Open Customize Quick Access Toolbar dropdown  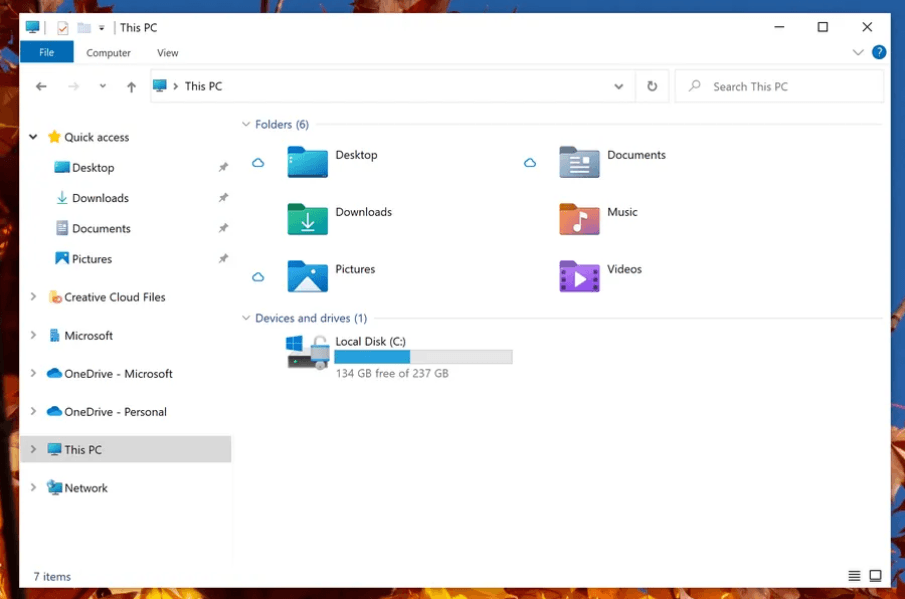click(x=102, y=28)
